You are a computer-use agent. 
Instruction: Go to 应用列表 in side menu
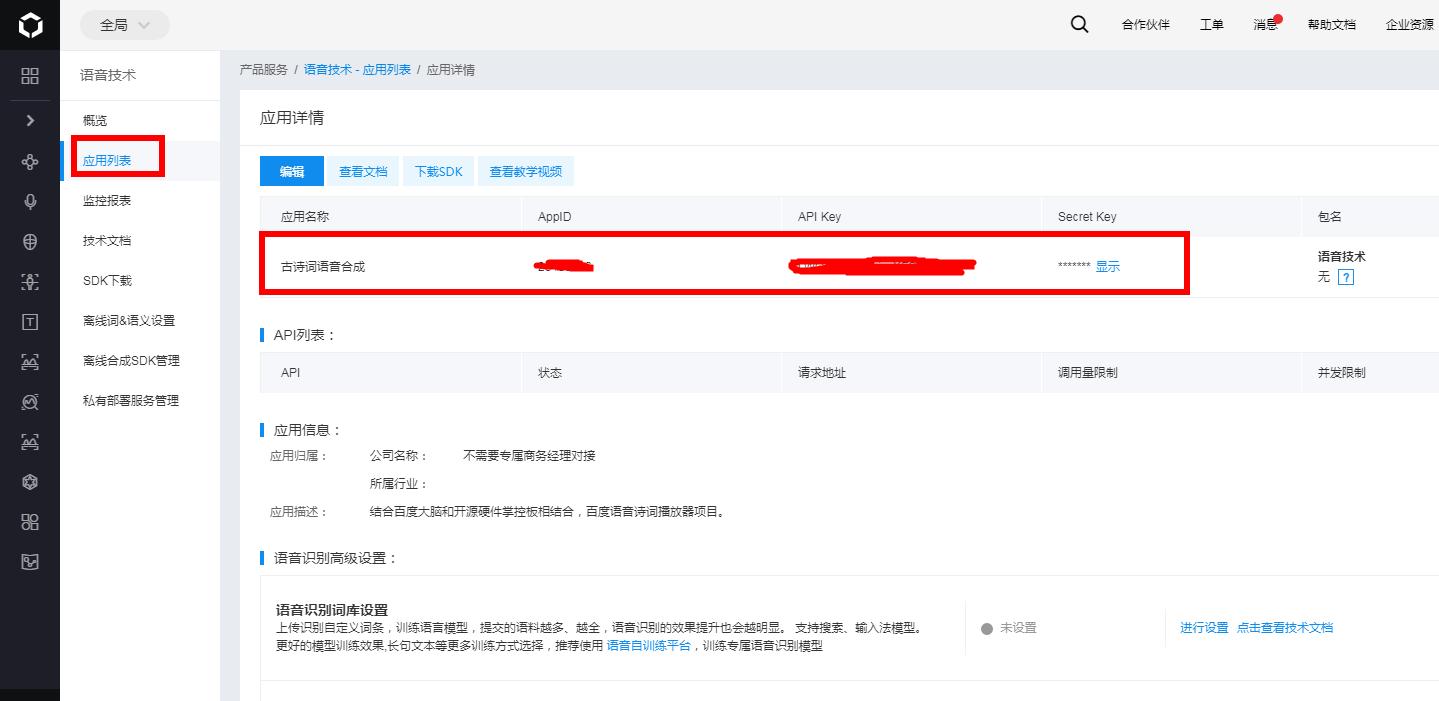pos(107,161)
